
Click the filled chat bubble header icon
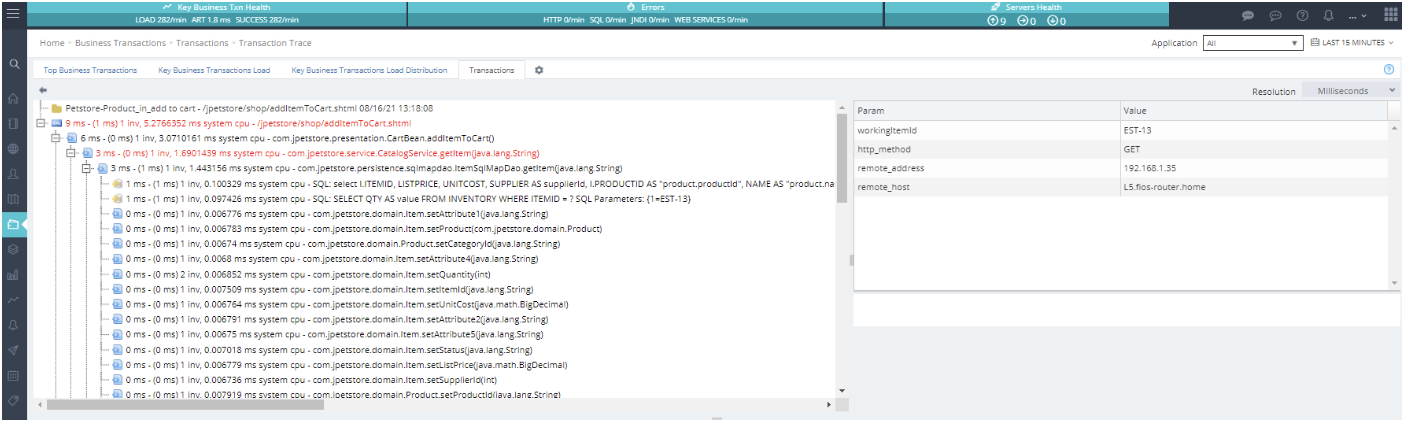coord(1248,16)
